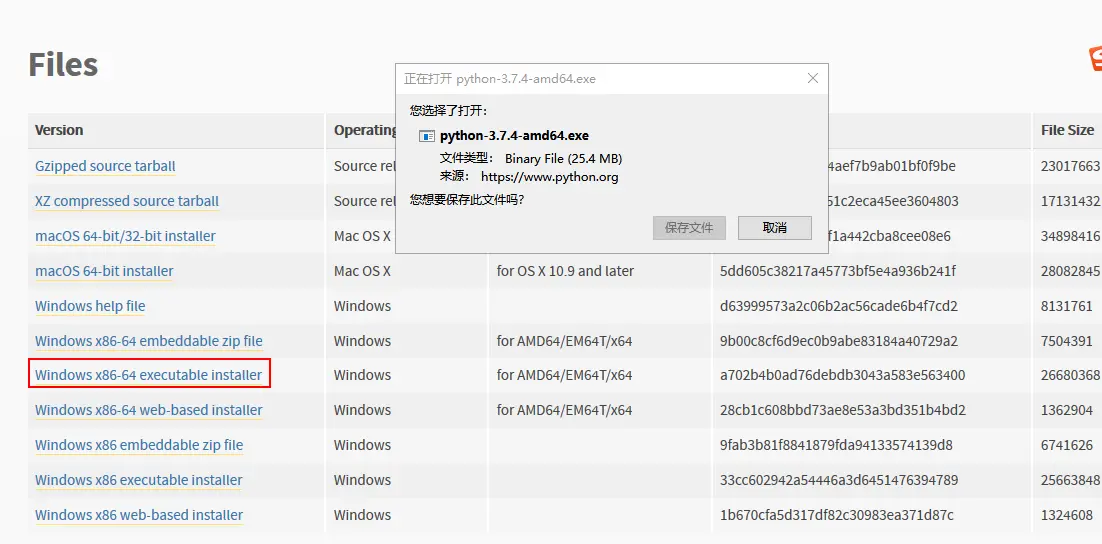
Task: Click MD5 hash 9fab3b81f8841879fda94133574139d8
Action: (836, 445)
